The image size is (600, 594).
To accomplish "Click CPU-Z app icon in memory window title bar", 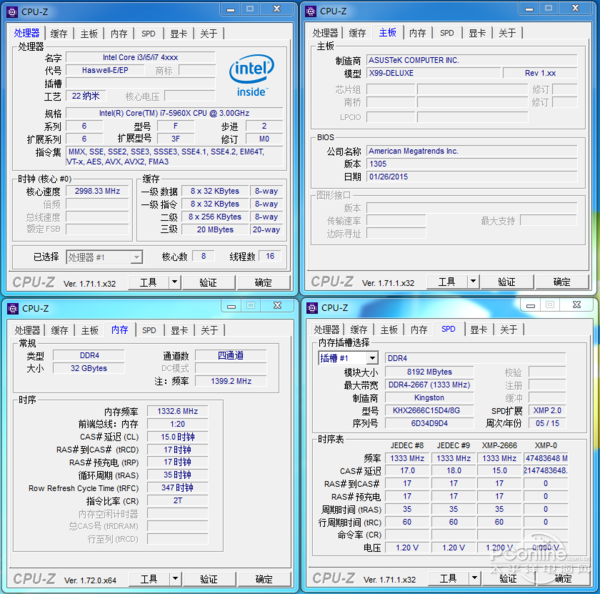I will [13, 308].
